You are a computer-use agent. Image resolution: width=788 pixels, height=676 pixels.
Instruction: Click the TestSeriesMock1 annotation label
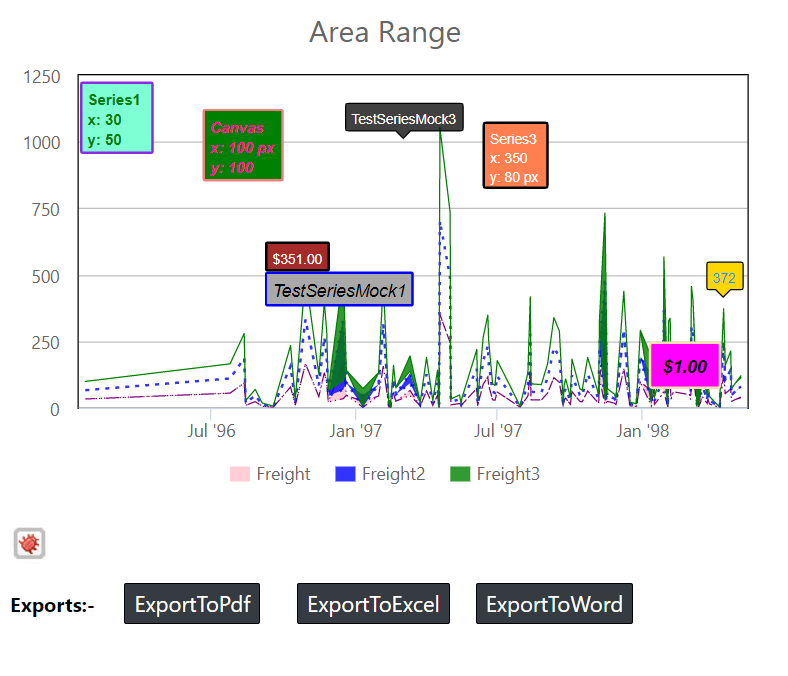(339, 289)
